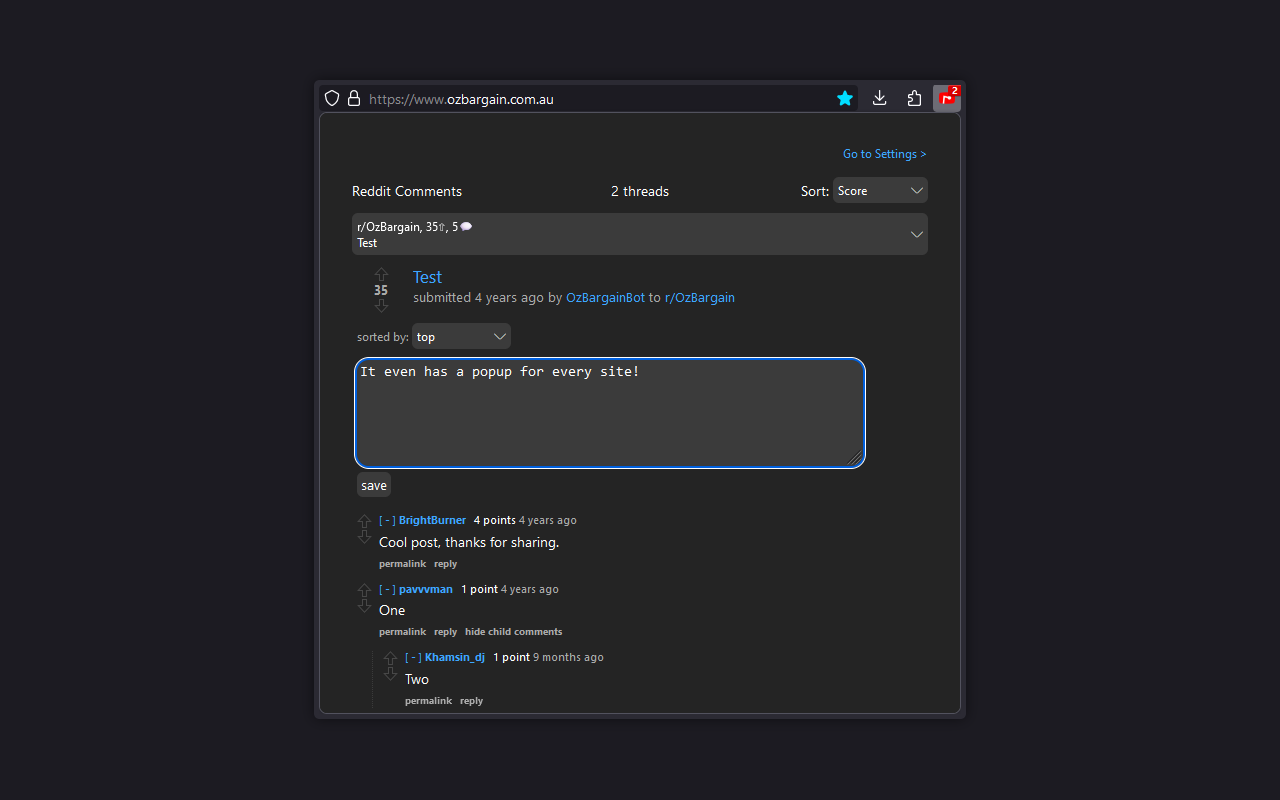Click BrightBurner's '4 points' score text
Viewport: 1280px width, 800px height.
click(495, 520)
